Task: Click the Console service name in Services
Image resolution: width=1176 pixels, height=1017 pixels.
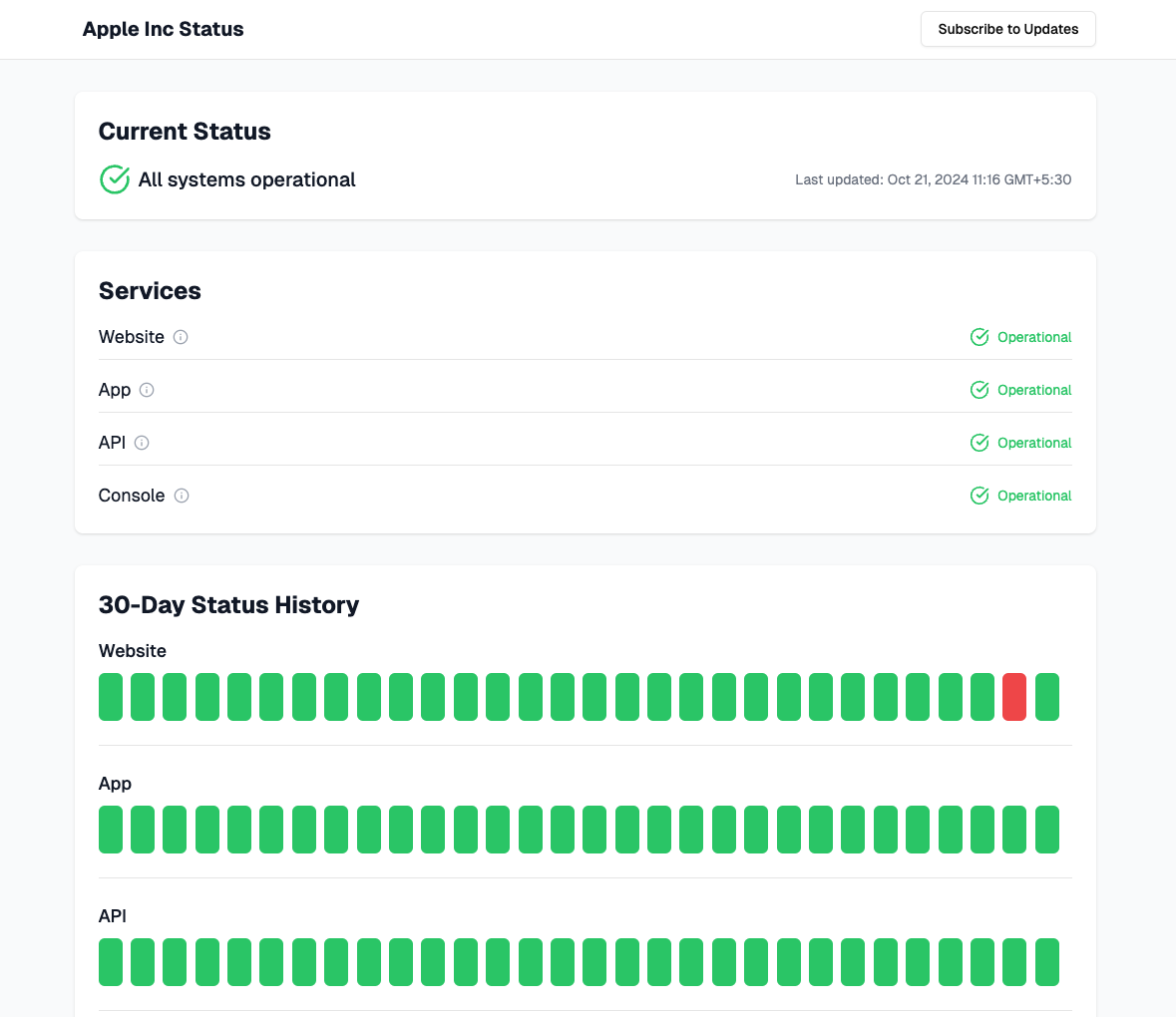Action: (132, 496)
